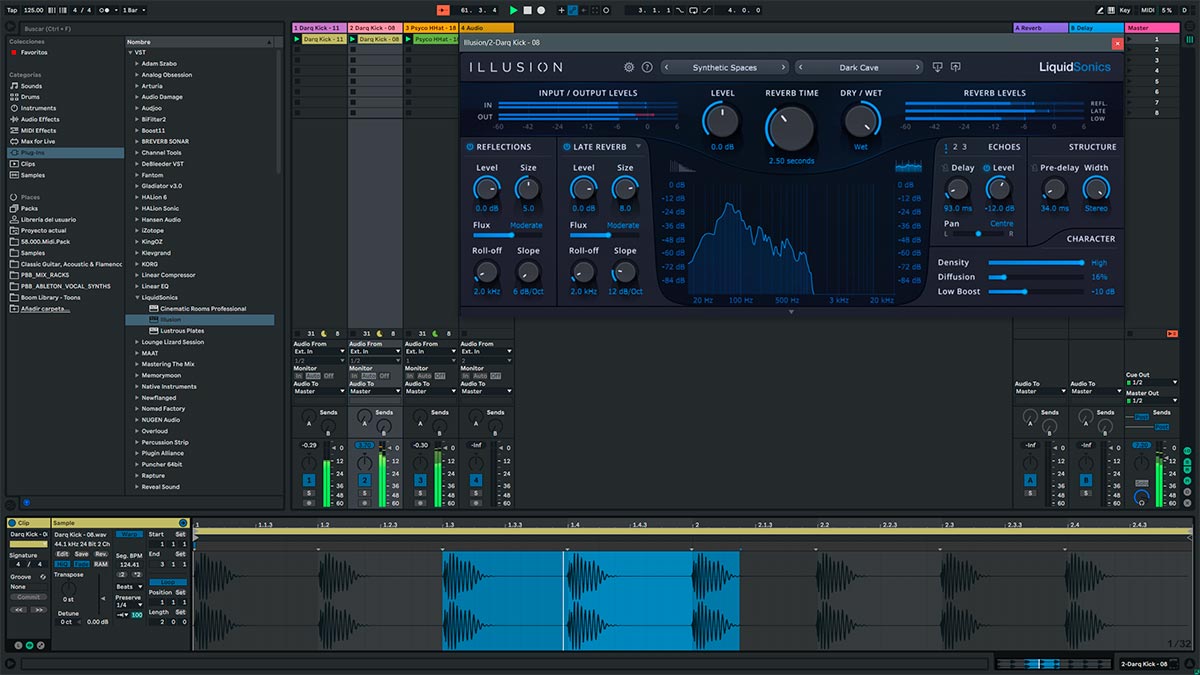
Task: Stop playback with the square Stop button
Action: tap(528, 10)
